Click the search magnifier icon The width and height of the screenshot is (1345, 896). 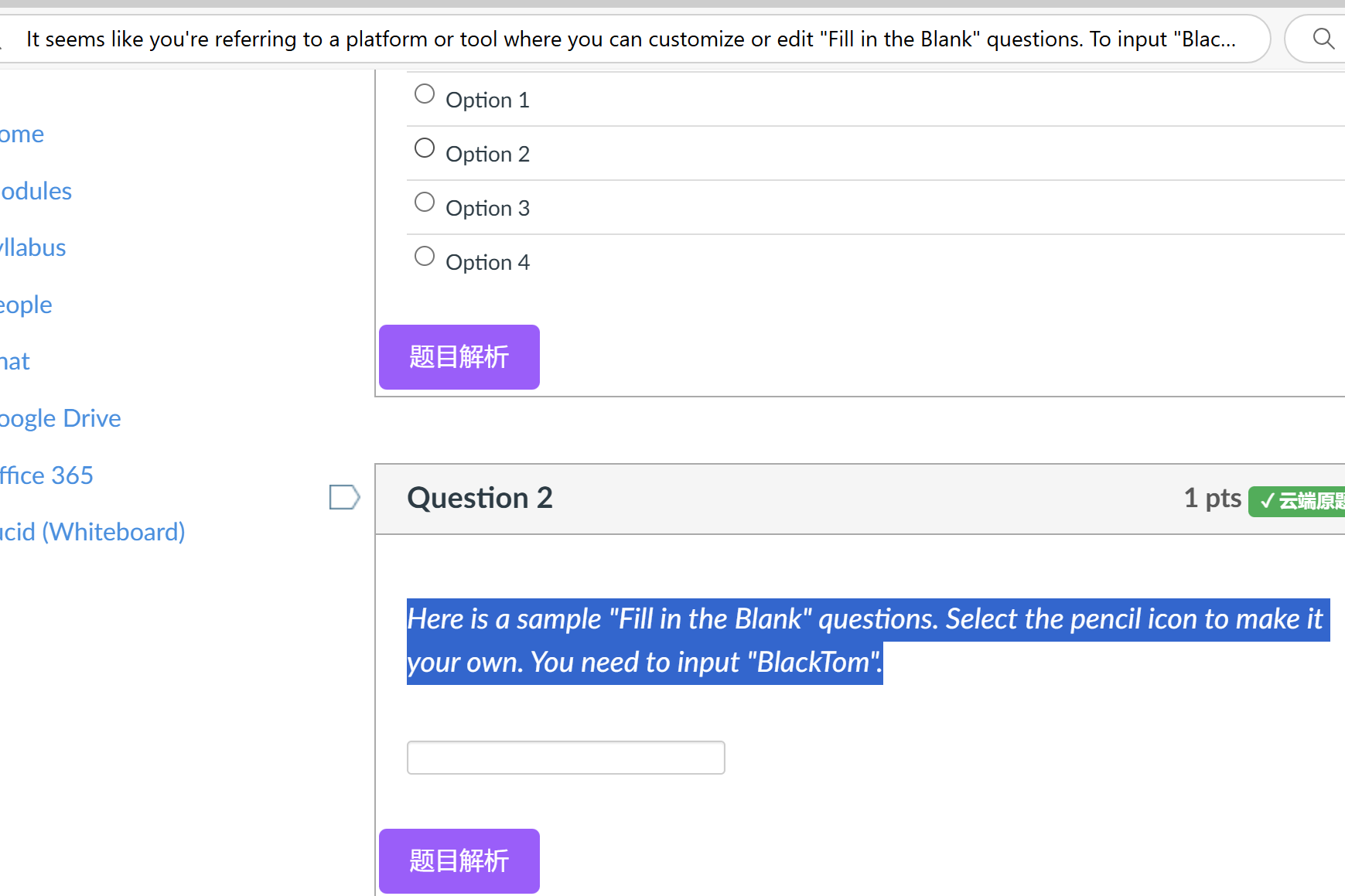tap(1323, 39)
